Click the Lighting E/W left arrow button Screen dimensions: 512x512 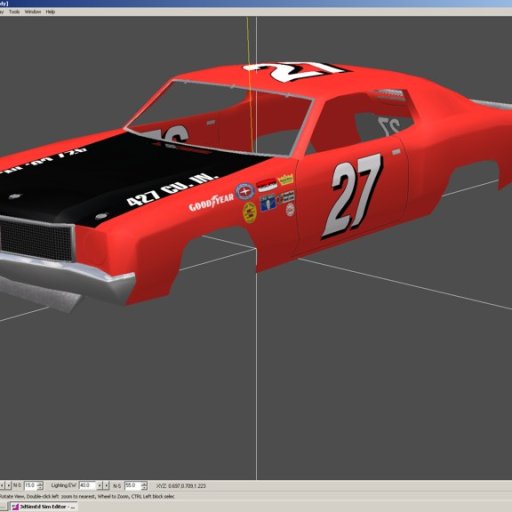tap(99, 486)
